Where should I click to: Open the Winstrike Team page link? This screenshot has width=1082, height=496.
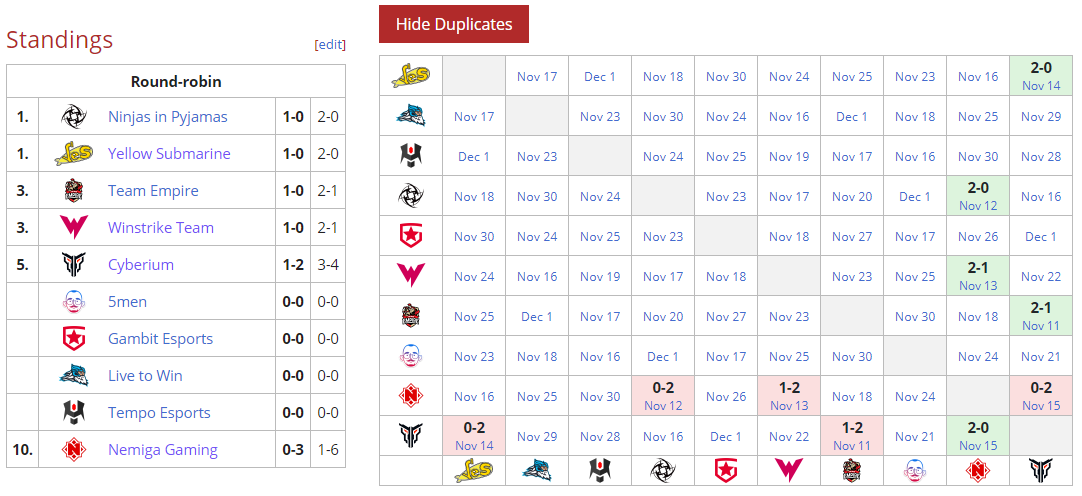pyautogui.click(x=160, y=228)
